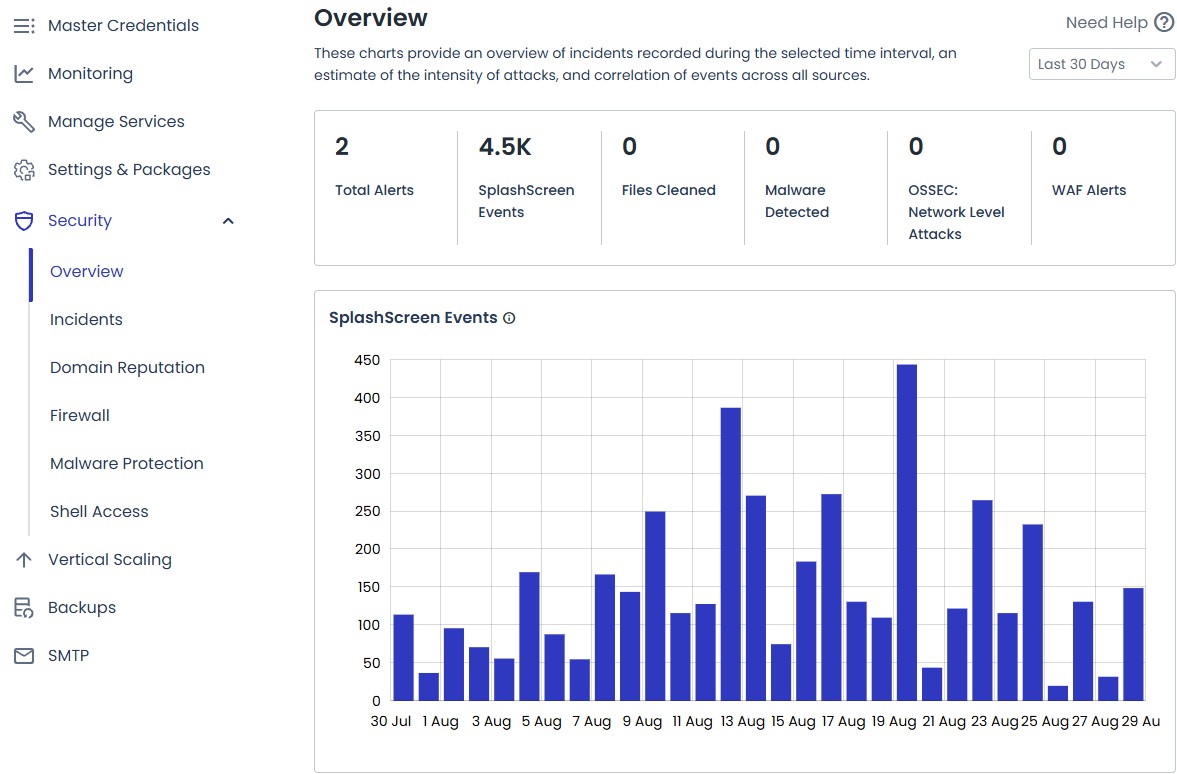Click the Manage Services wrench icon
1177x774 pixels.
[x=24, y=120]
